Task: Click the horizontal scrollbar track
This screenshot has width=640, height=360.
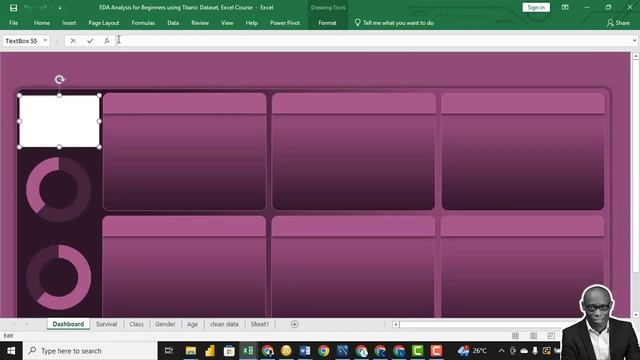Action: (x=482, y=324)
